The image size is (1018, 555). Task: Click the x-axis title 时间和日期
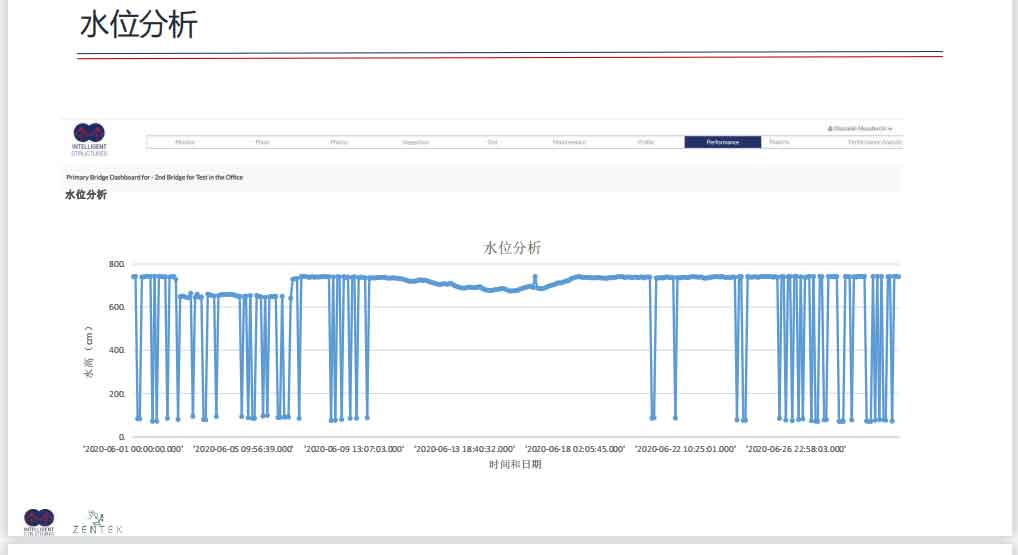tap(515, 465)
